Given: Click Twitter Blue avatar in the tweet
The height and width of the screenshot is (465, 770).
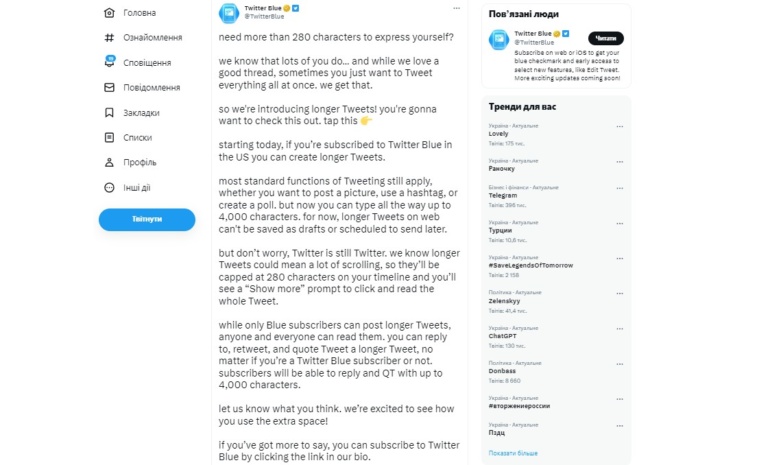Looking at the screenshot, I should [x=229, y=12].
